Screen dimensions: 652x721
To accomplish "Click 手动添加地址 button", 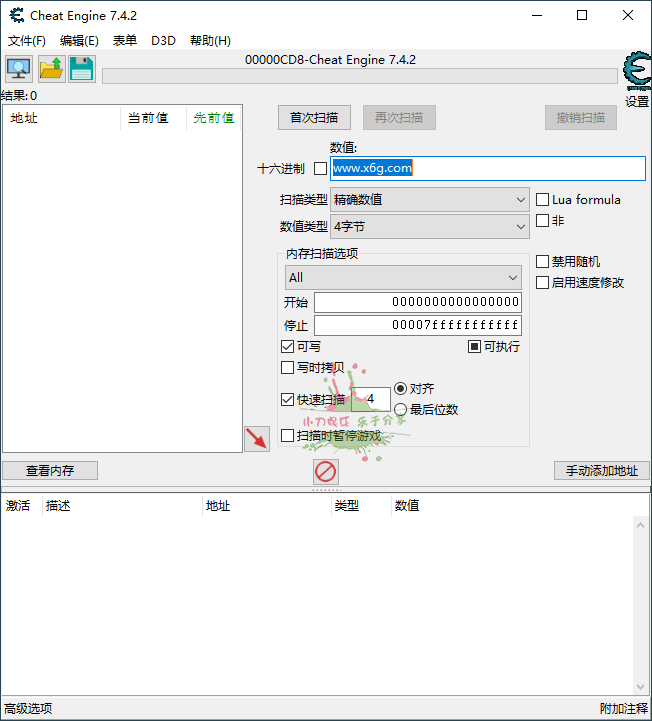I will click(601, 470).
